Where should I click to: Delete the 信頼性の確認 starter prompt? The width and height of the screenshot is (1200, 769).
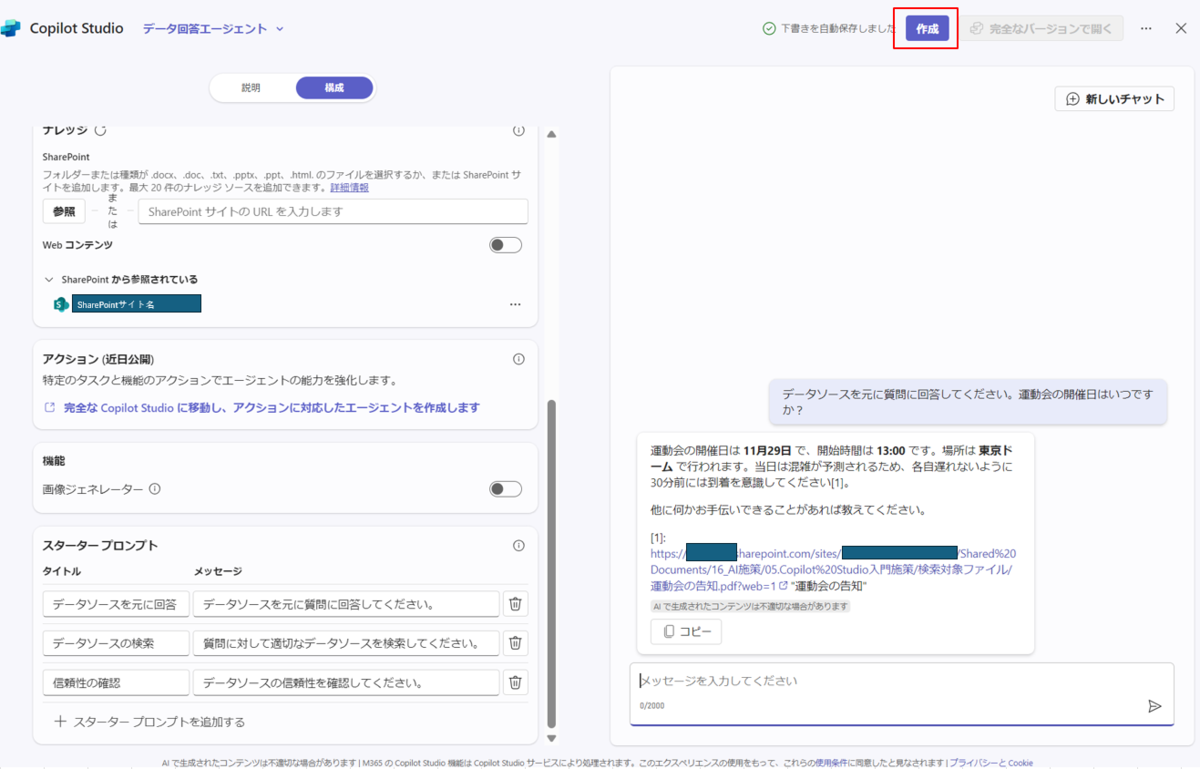point(515,683)
